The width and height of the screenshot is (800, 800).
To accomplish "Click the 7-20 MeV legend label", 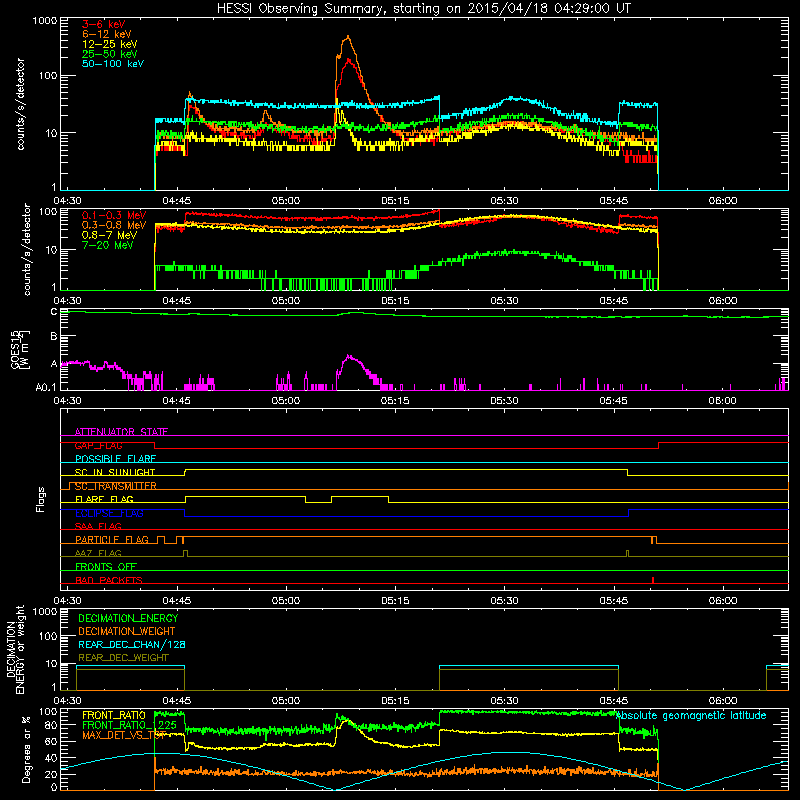I will coord(108,245).
